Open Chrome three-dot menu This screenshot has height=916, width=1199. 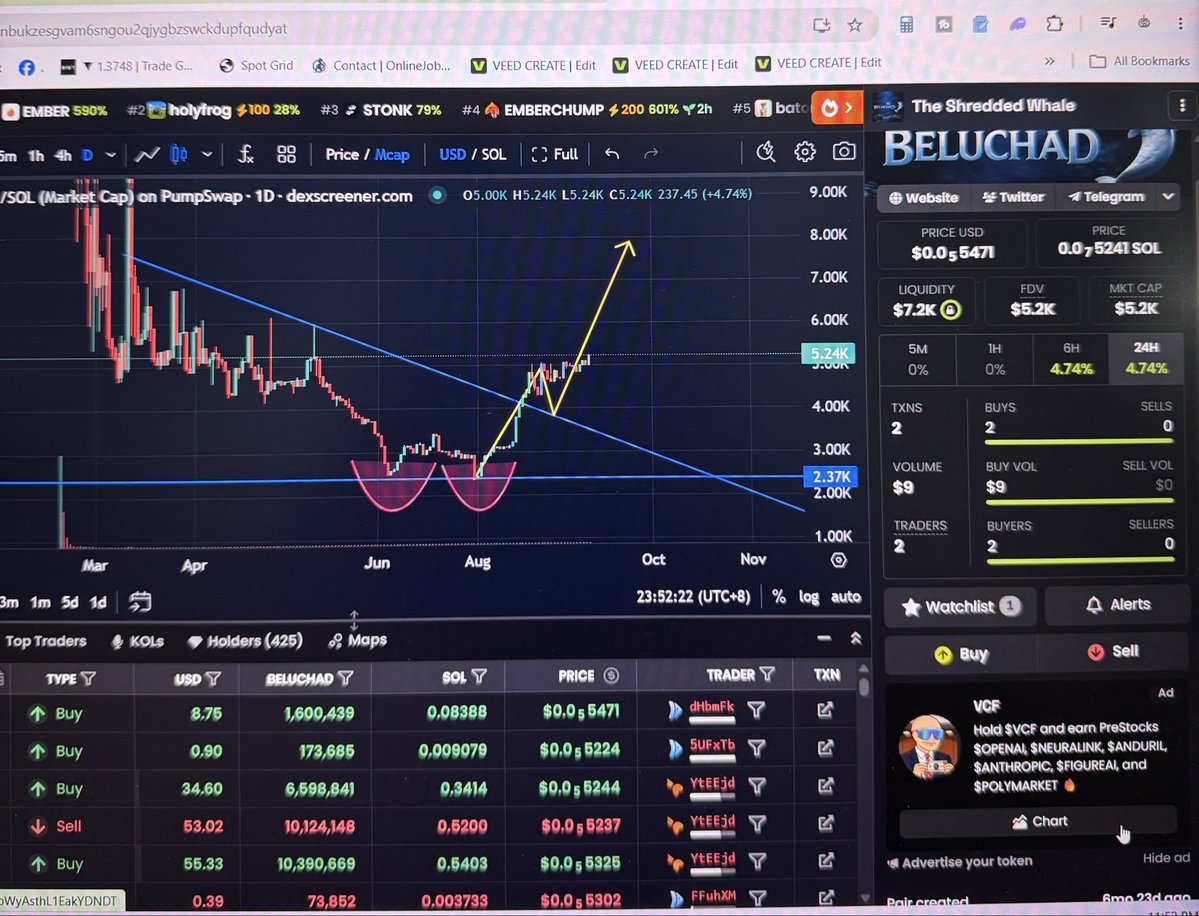1181,23
